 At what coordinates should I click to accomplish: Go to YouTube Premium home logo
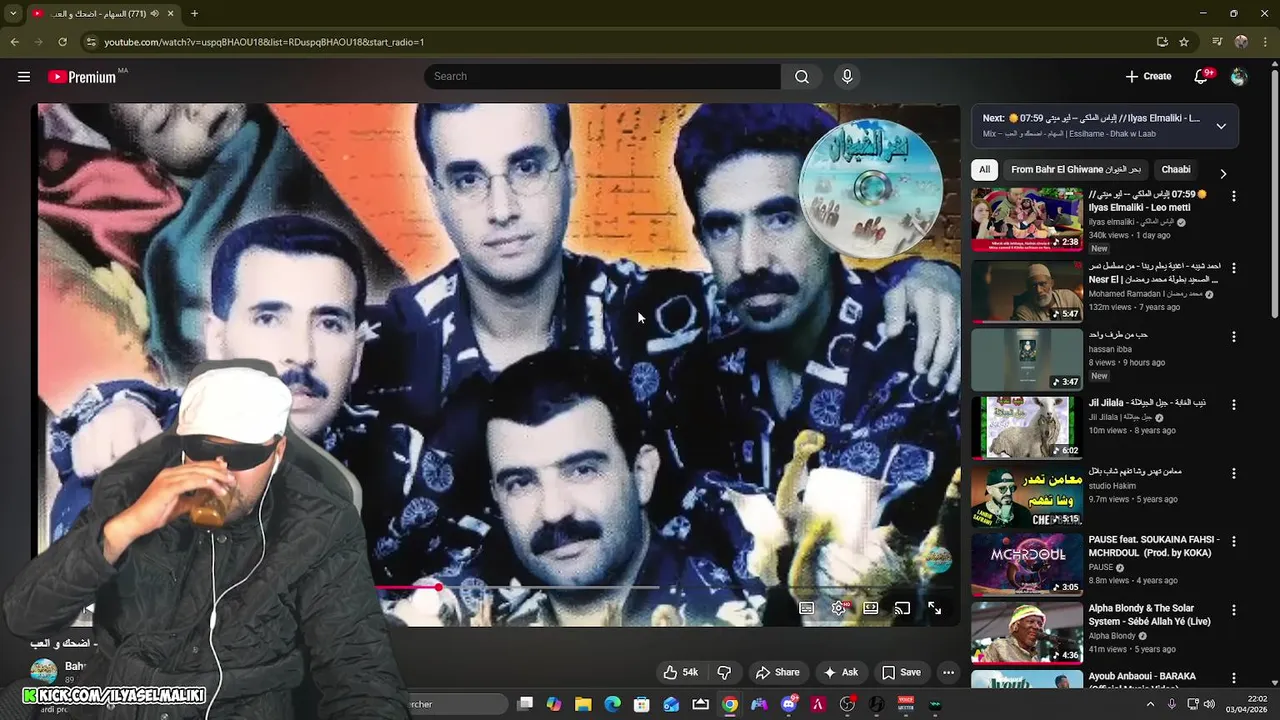(x=82, y=76)
